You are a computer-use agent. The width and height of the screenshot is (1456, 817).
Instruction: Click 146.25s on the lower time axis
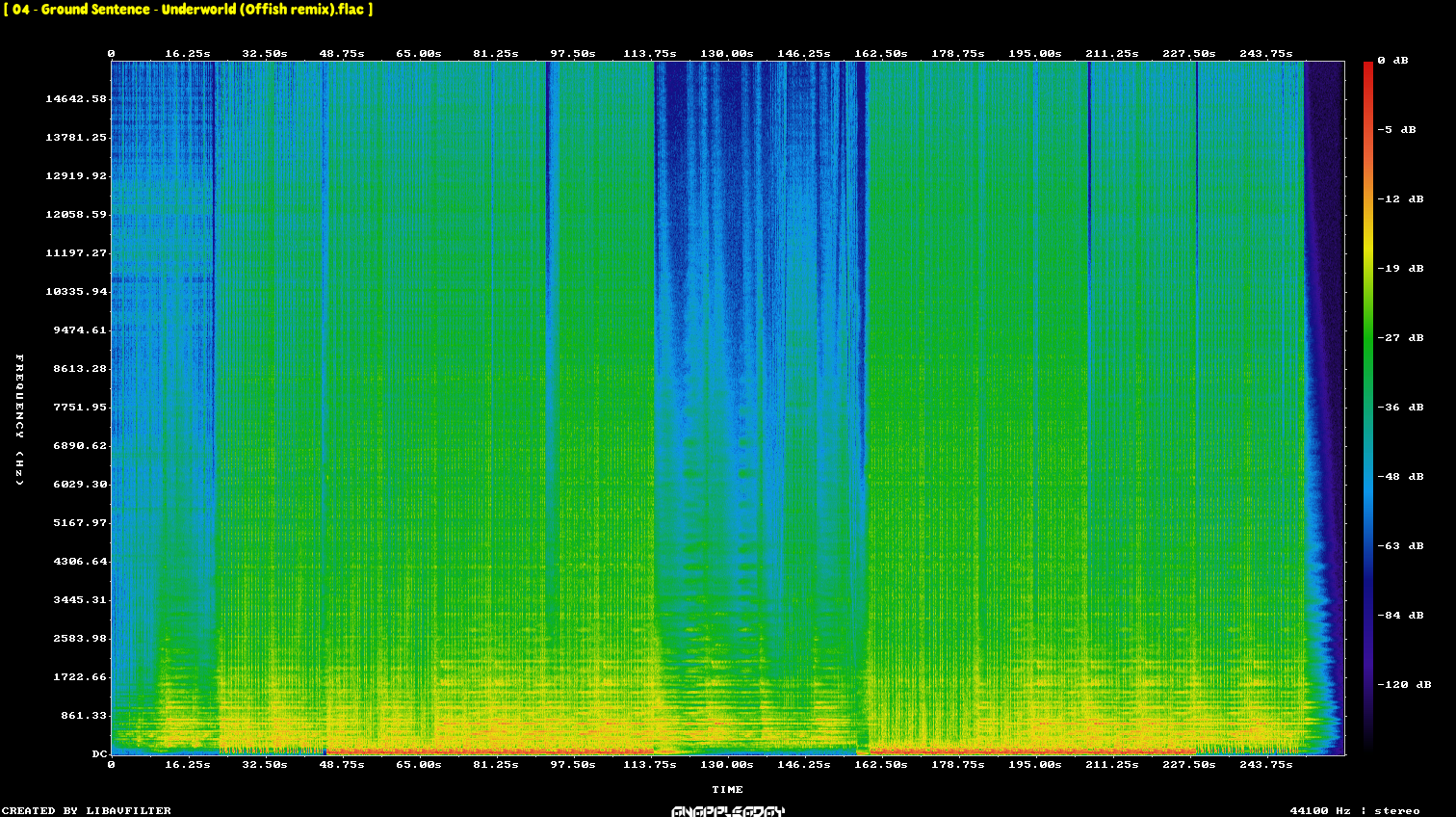[804, 765]
